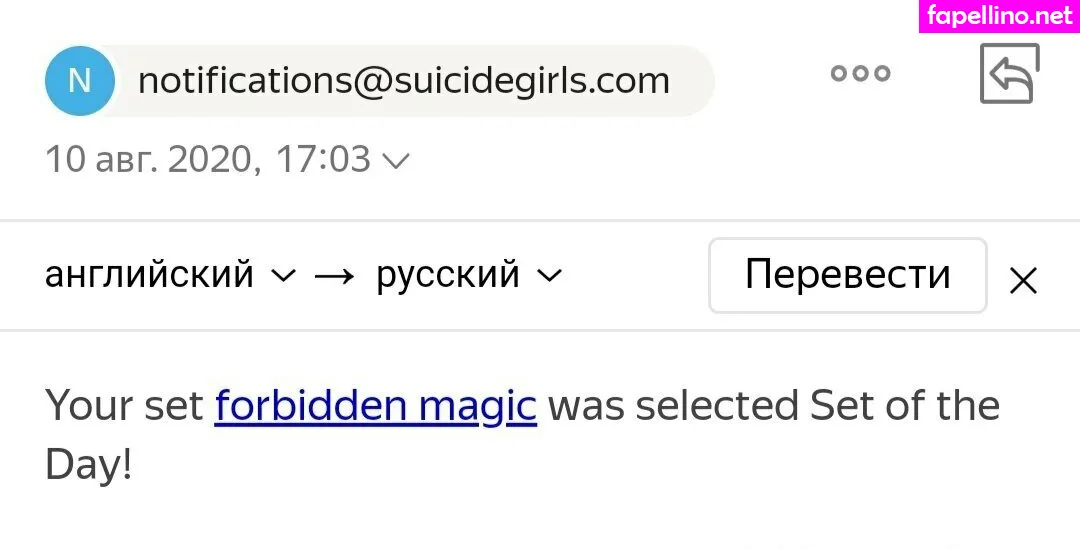Screen dimensions: 1080x549
Task: Click the fapellino.net watermark label
Action: (999, 16)
